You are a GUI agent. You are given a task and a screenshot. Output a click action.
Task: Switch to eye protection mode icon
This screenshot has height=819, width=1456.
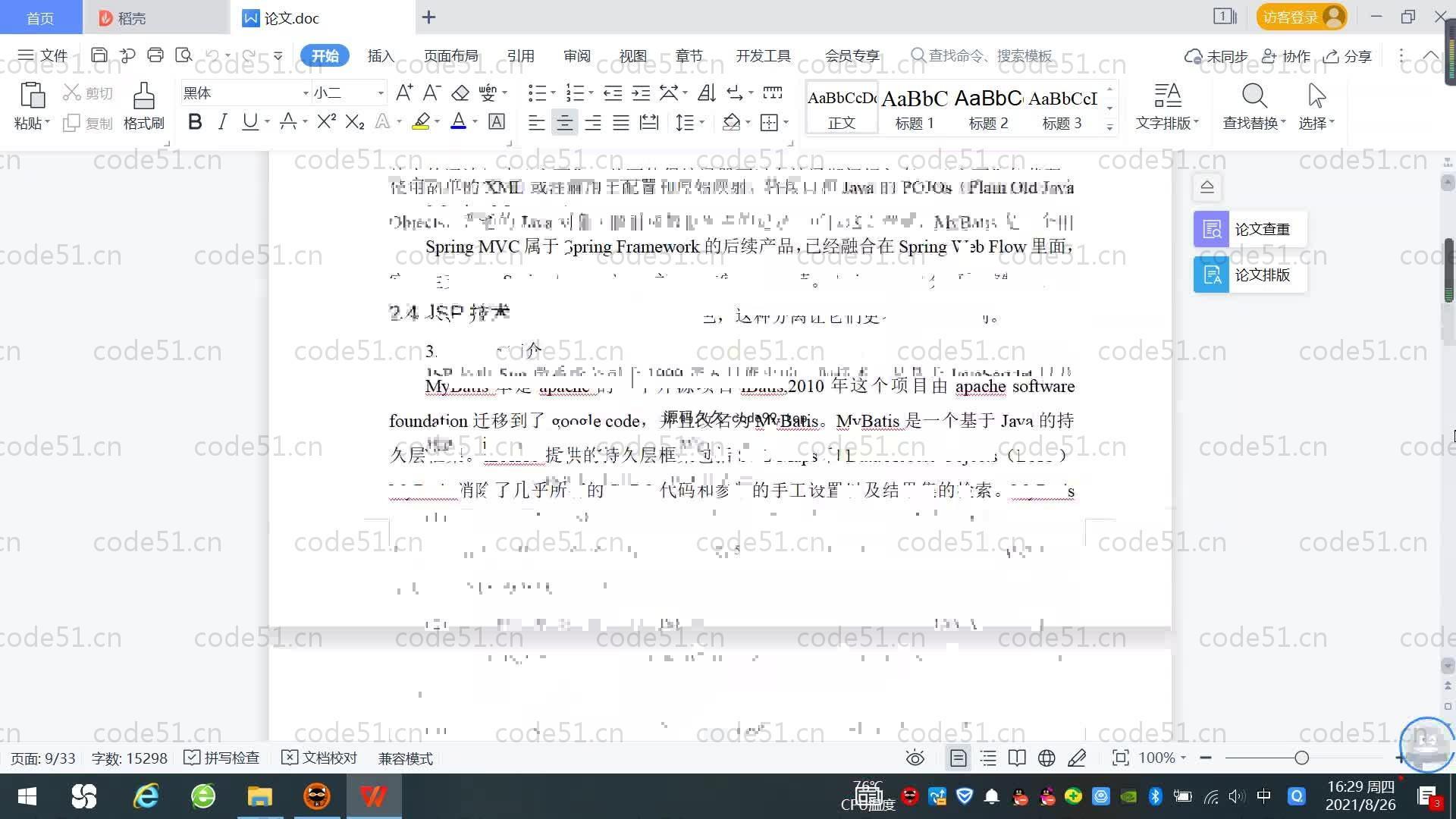pyautogui.click(x=915, y=758)
